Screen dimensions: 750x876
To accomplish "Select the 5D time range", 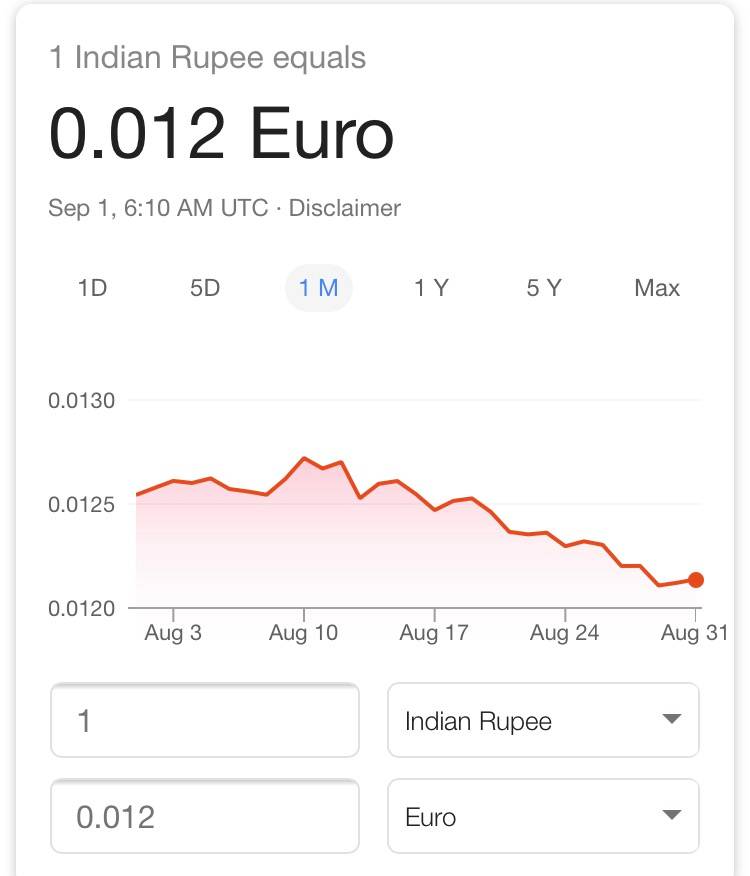I will [205, 288].
